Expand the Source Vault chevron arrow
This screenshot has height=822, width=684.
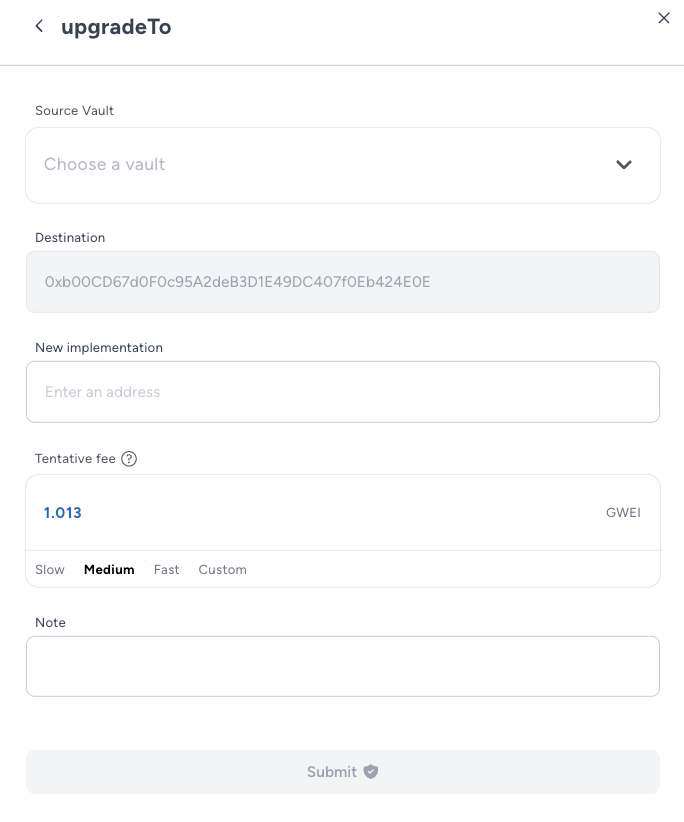click(x=624, y=165)
